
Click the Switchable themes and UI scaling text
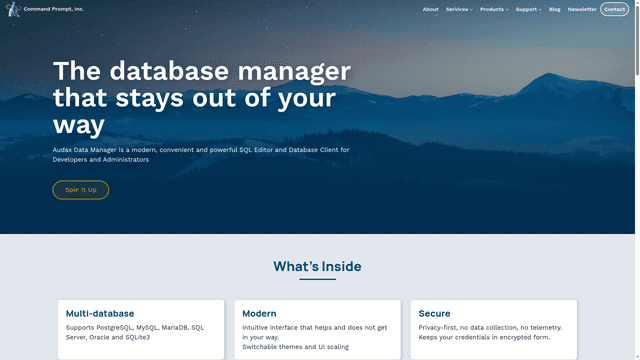tap(296, 347)
